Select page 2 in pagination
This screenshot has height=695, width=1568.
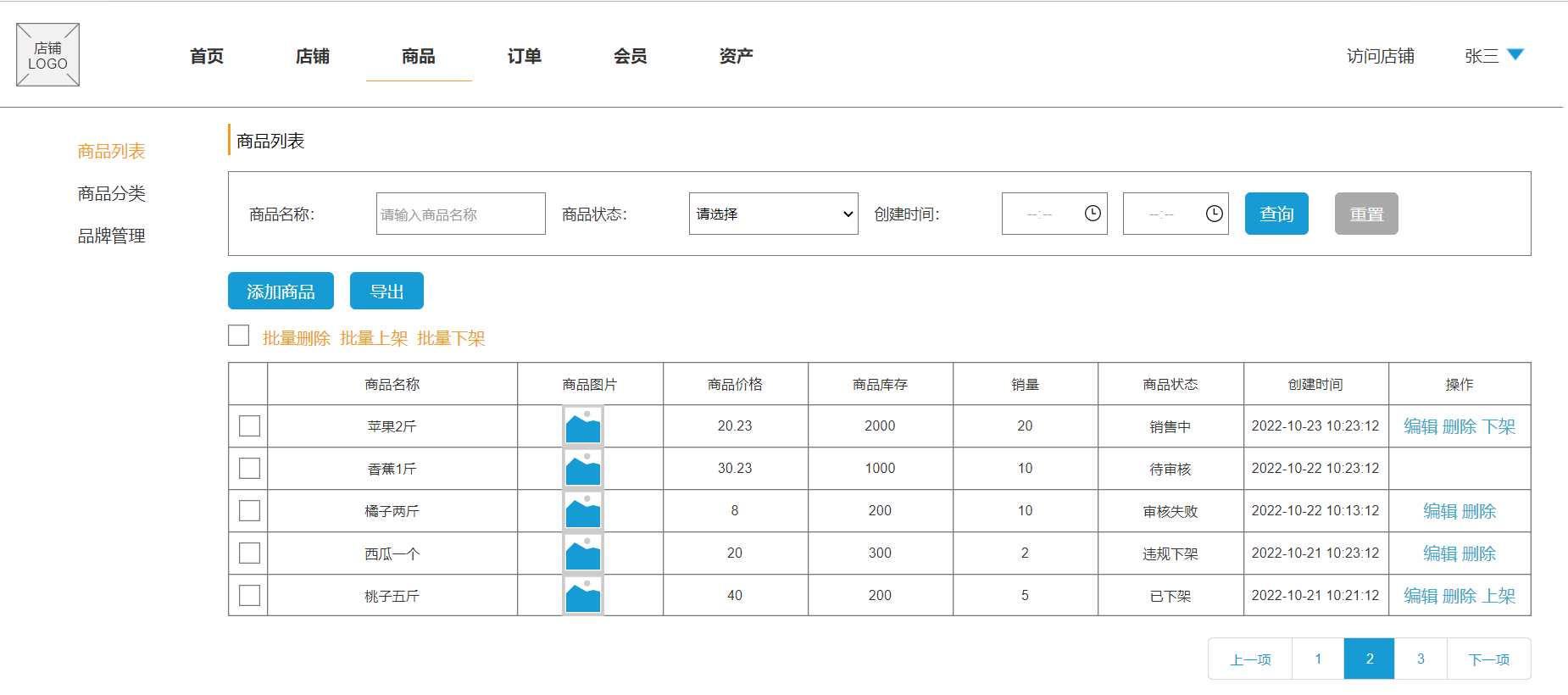(x=1370, y=659)
